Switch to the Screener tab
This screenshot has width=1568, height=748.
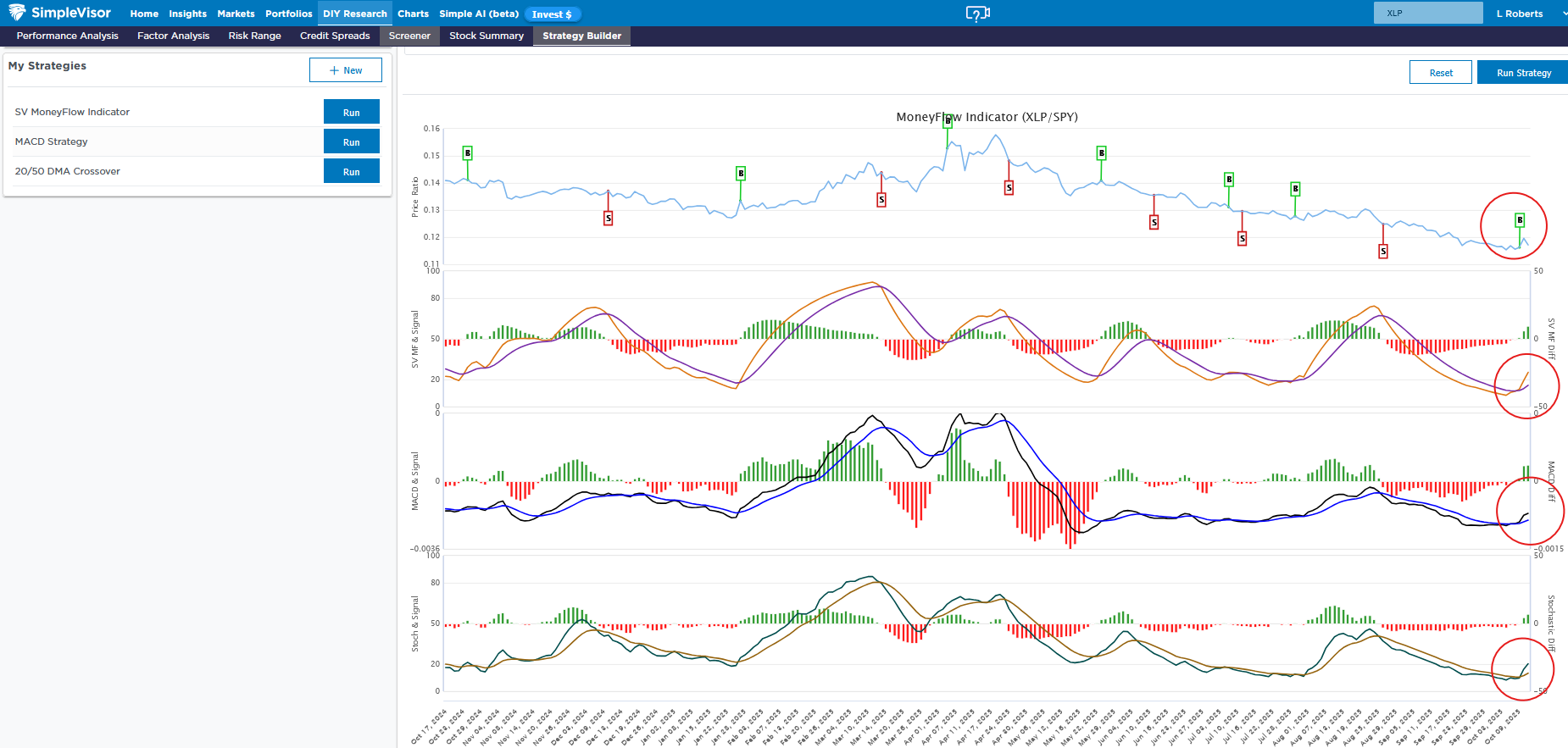coord(409,36)
